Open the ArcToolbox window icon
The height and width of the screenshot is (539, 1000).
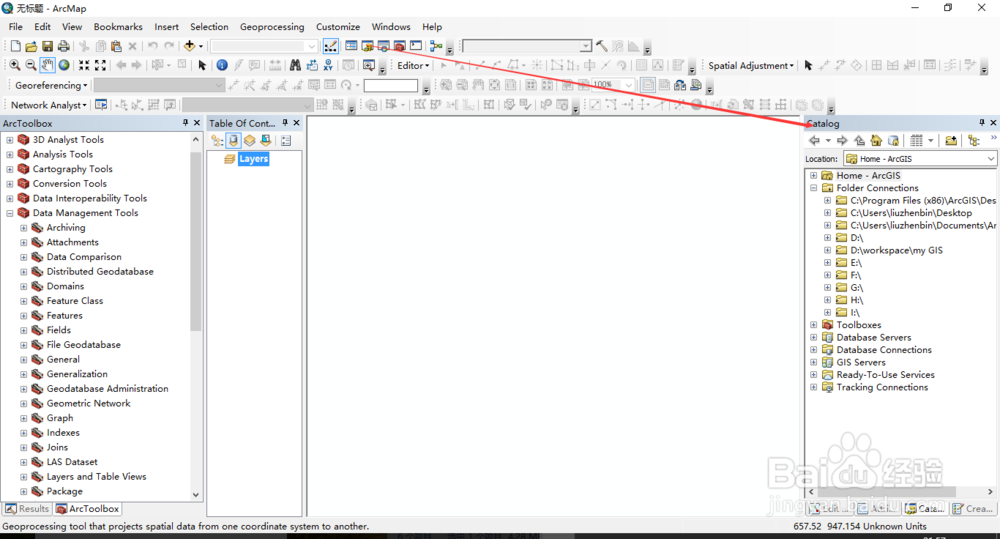pyautogui.click(x=399, y=46)
